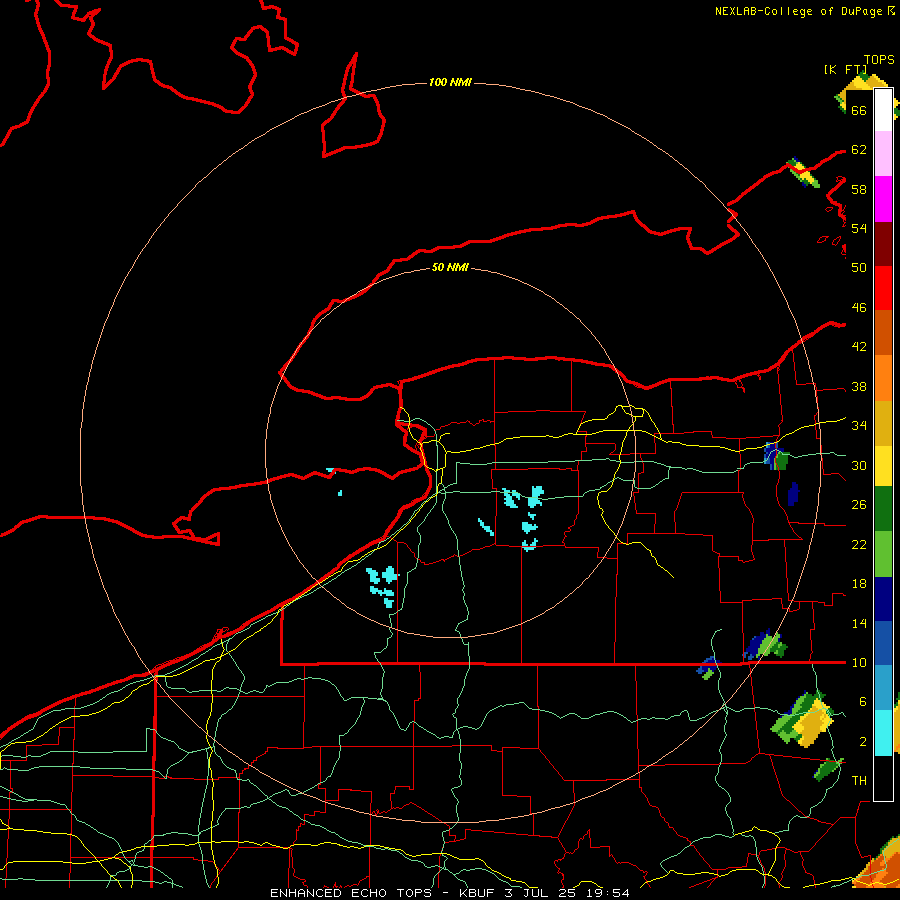Pick the bright yellow legend swatch
900x900 pixels.
point(883,466)
